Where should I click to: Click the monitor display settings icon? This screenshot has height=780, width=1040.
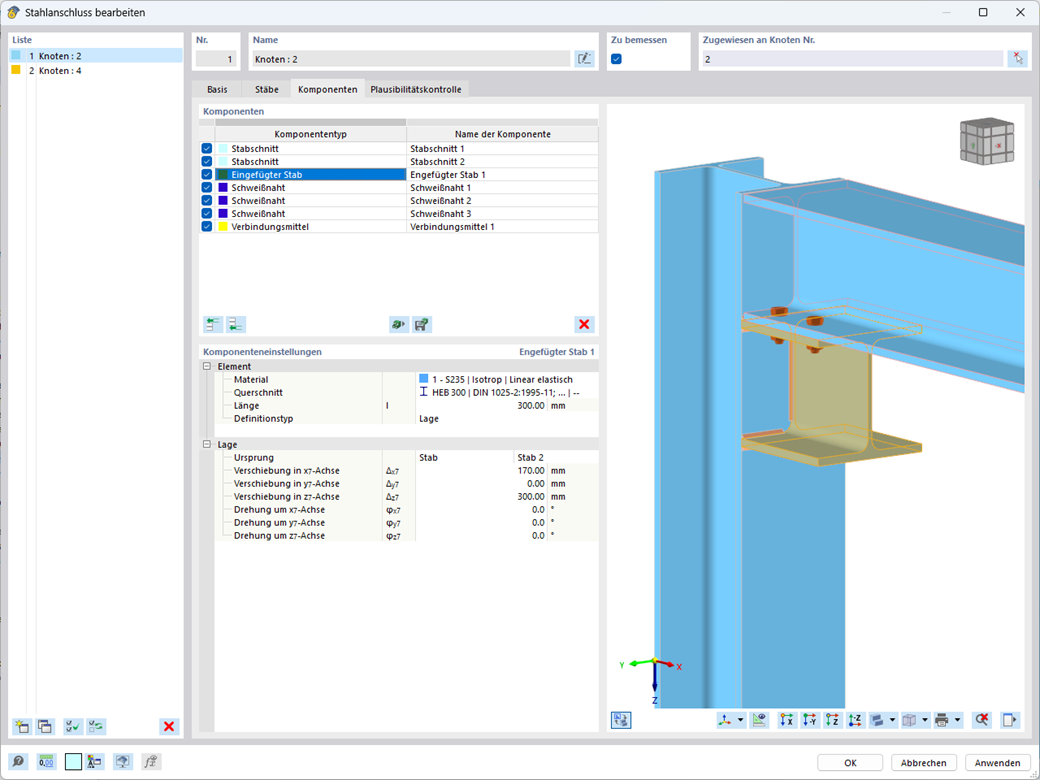click(x=123, y=761)
